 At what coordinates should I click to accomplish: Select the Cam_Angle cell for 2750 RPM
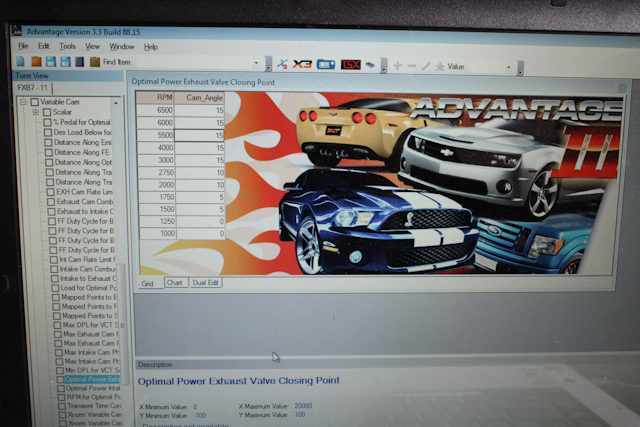200,172
